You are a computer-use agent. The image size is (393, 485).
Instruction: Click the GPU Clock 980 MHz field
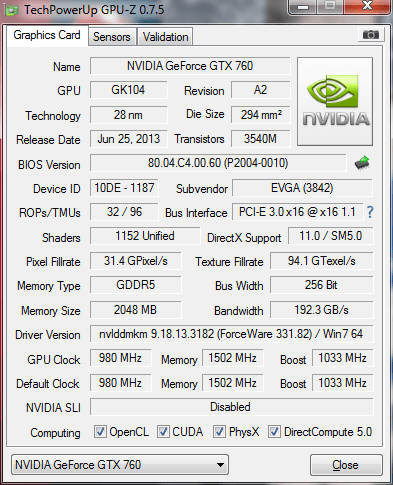click(120, 358)
